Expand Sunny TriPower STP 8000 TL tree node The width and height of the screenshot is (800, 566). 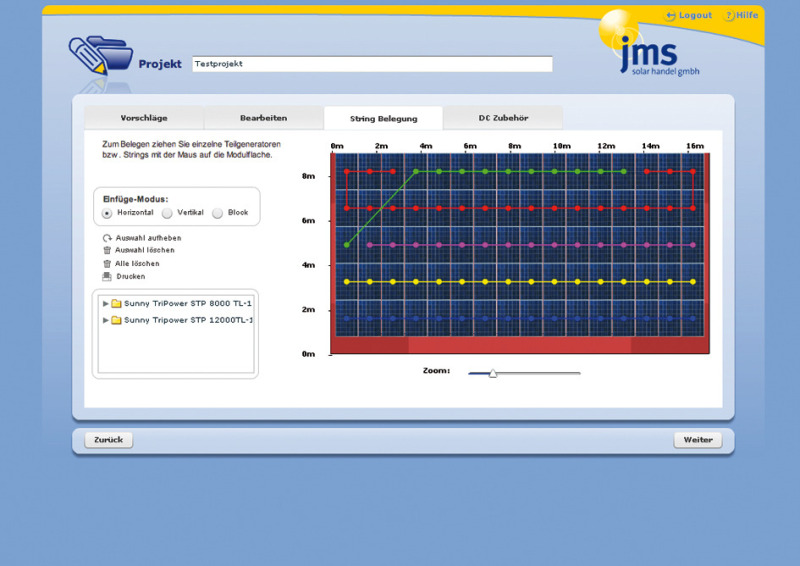(105, 304)
